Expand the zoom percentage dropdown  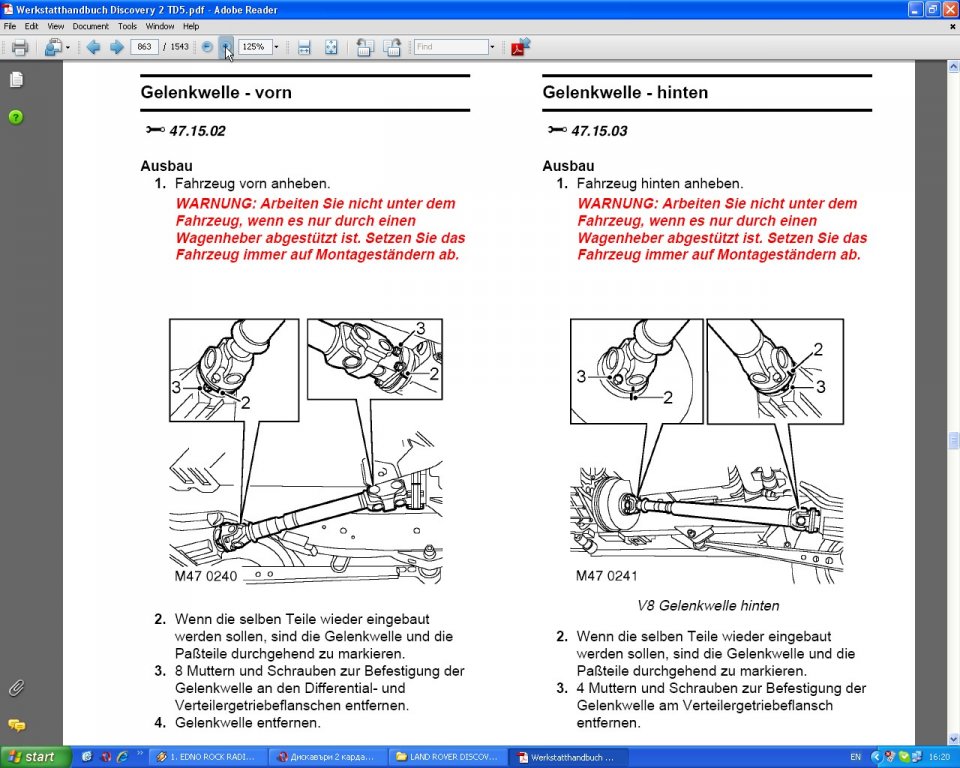(x=276, y=47)
